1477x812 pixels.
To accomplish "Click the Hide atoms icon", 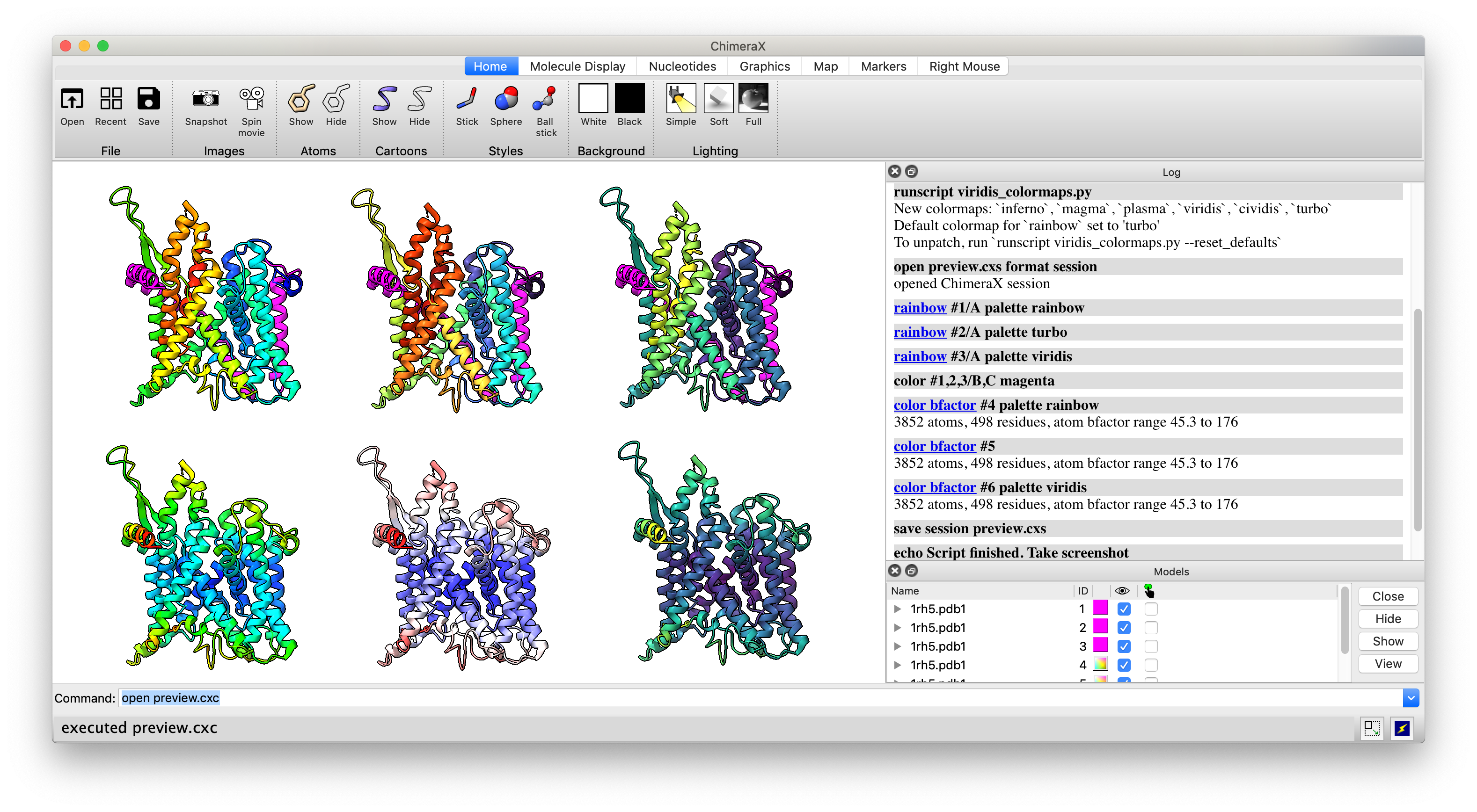I will [x=336, y=99].
